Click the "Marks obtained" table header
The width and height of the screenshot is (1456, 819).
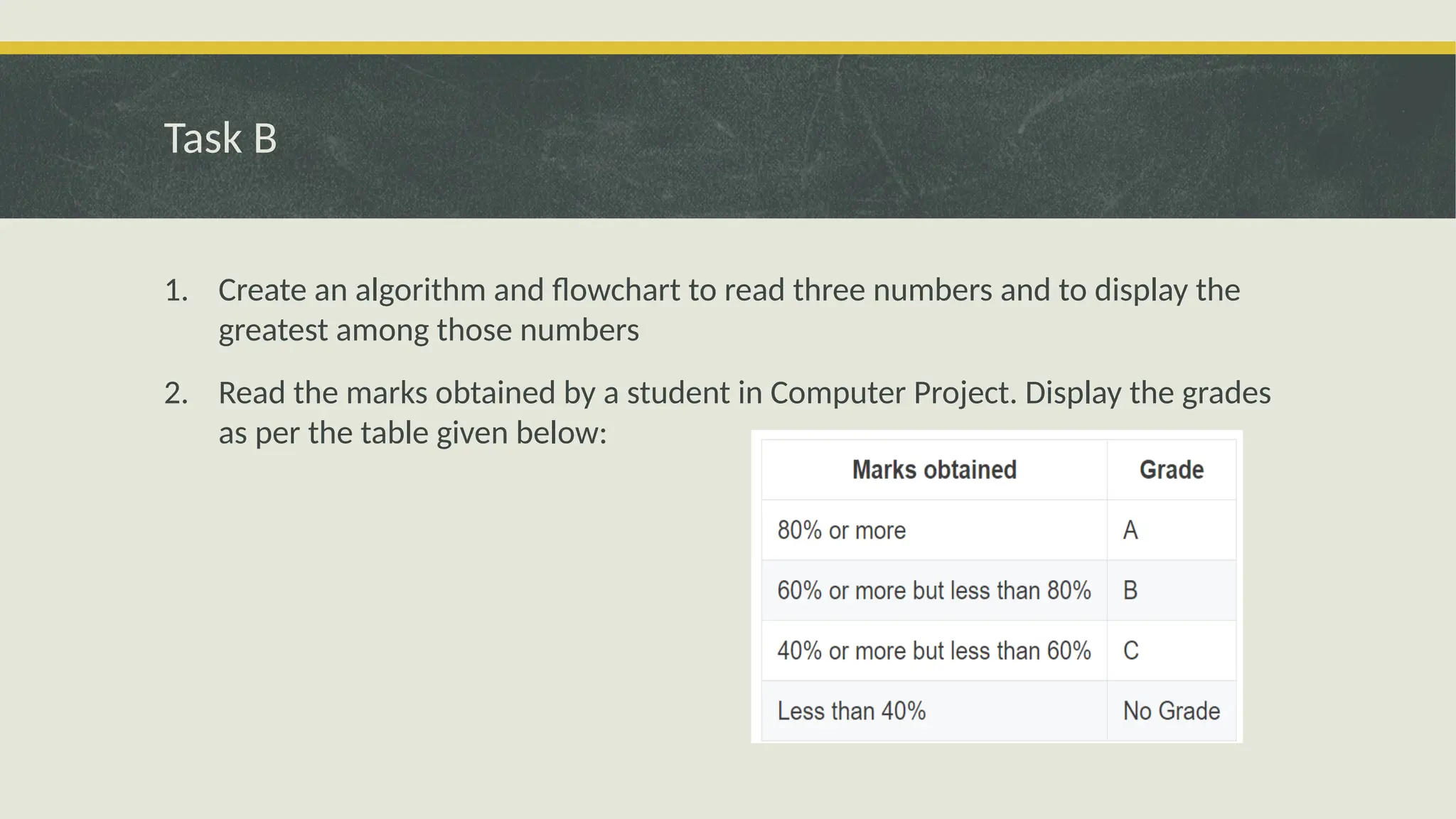coord(934,470)
